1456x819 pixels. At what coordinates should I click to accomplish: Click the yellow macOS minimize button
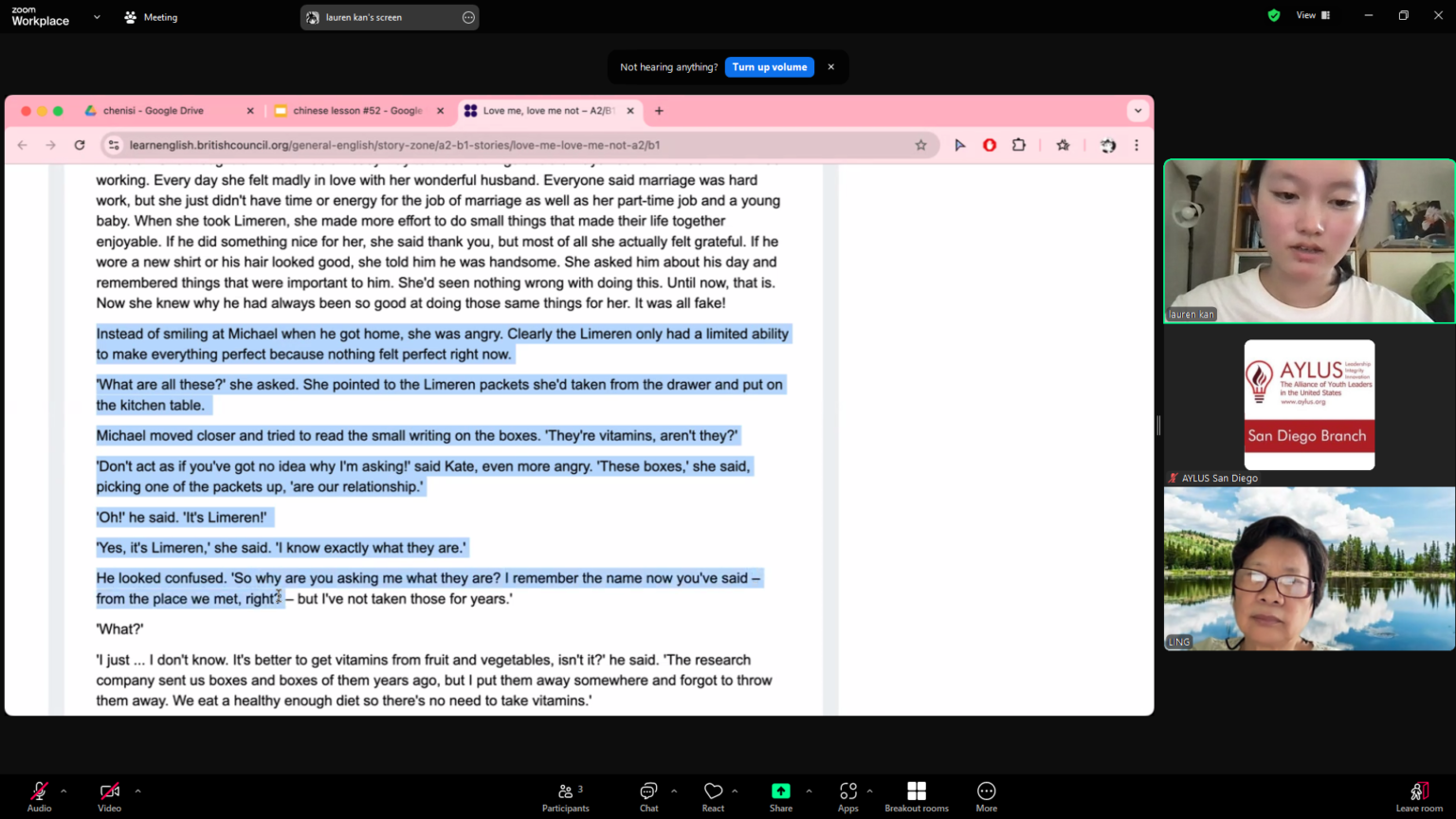[x=42, y=111]
